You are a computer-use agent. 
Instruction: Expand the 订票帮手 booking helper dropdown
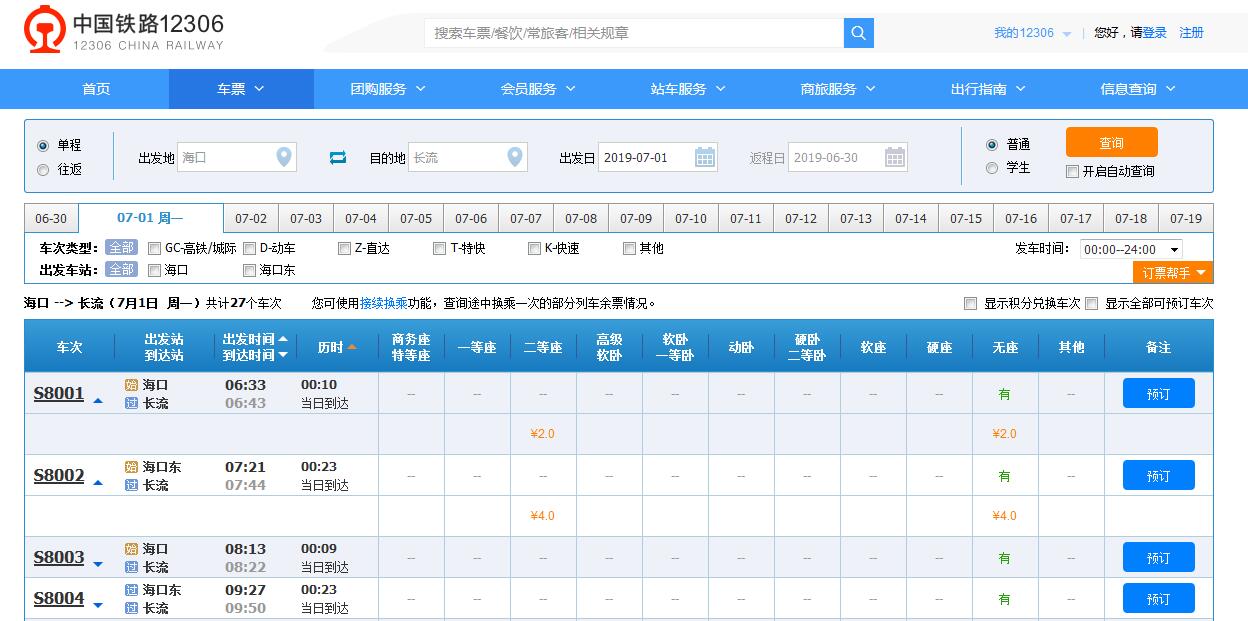coord(1173,272)
